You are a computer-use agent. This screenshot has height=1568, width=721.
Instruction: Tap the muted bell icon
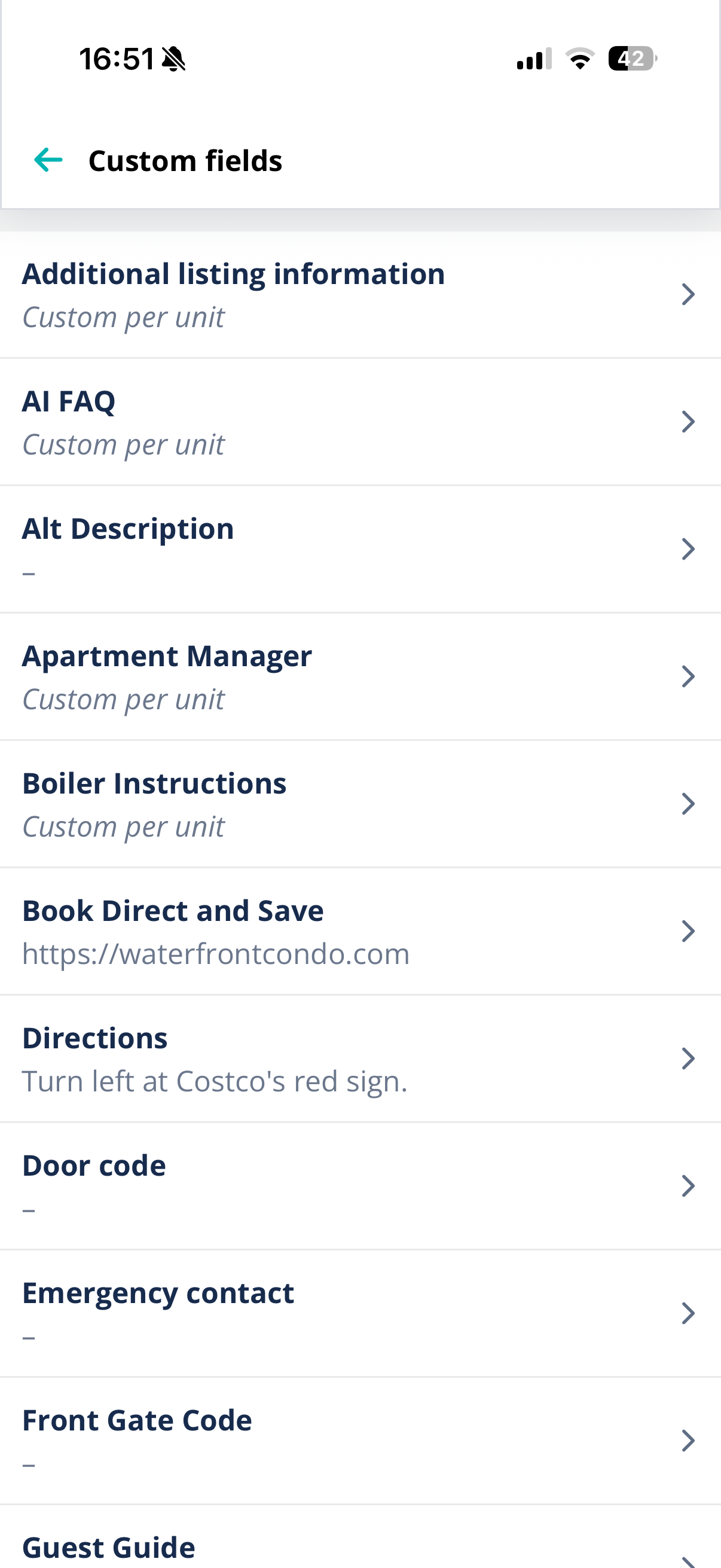coord(174,59)
